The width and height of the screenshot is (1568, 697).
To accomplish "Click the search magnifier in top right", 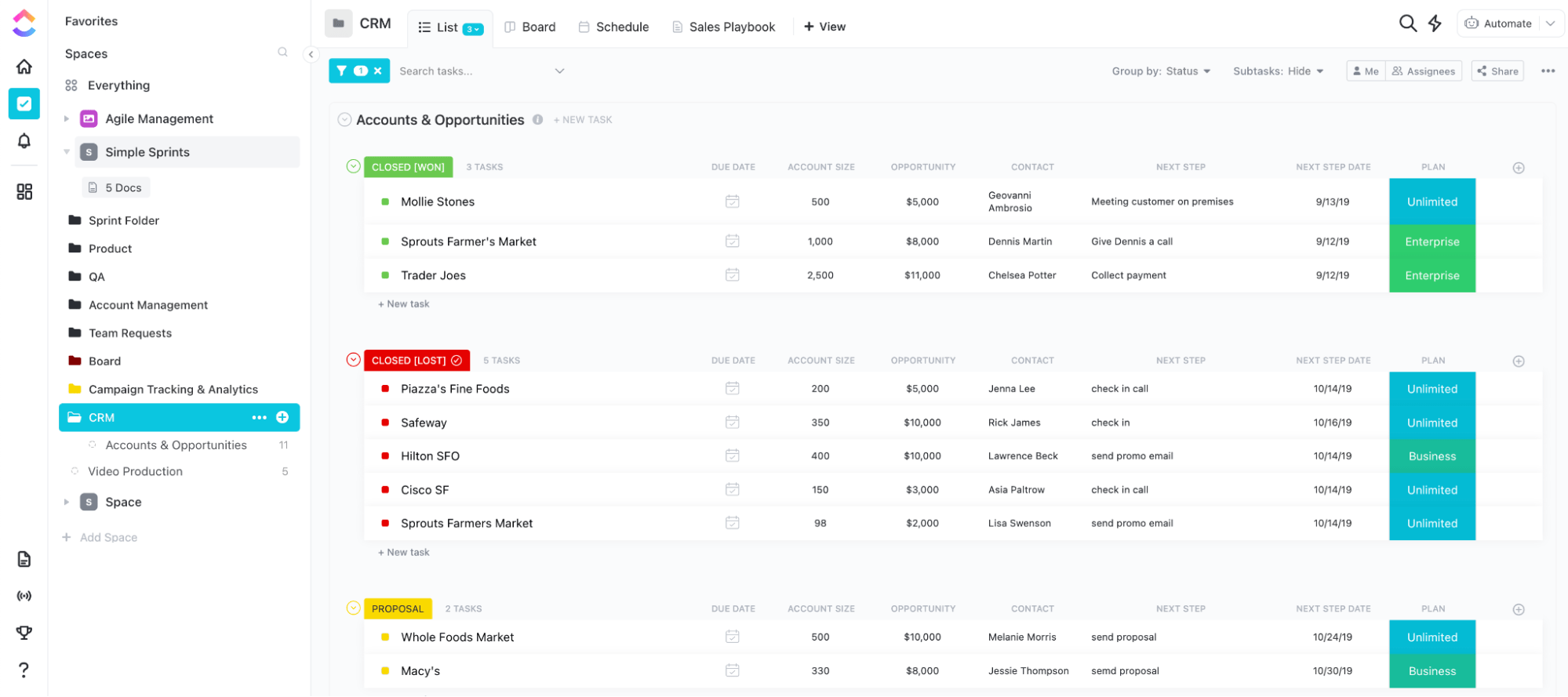I will [1407, 24].
